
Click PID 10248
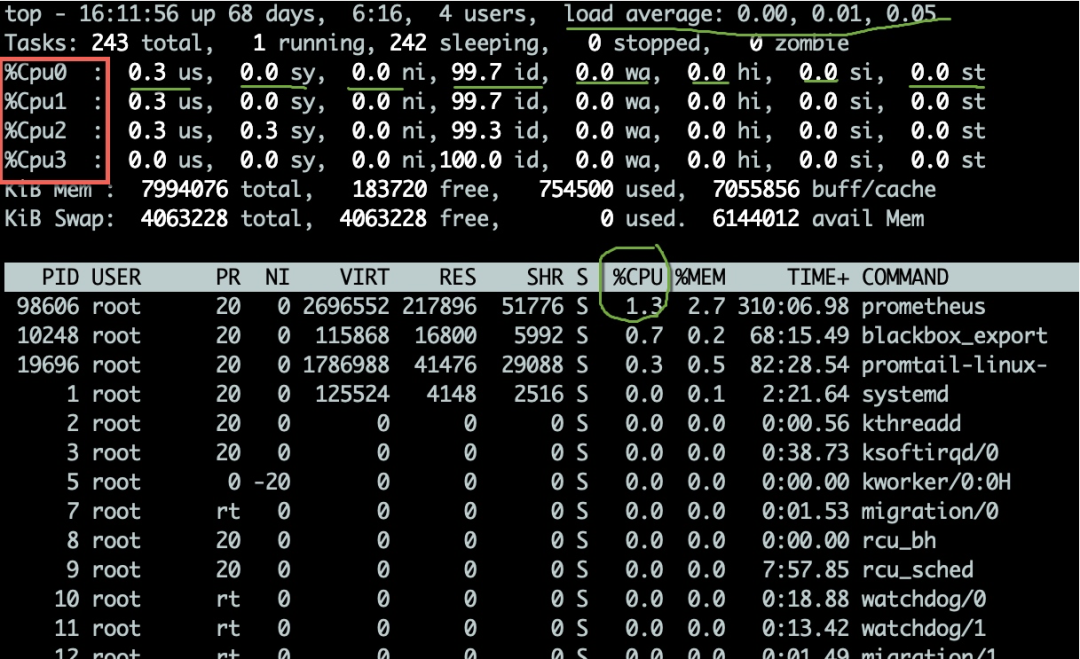pos(48,336)
